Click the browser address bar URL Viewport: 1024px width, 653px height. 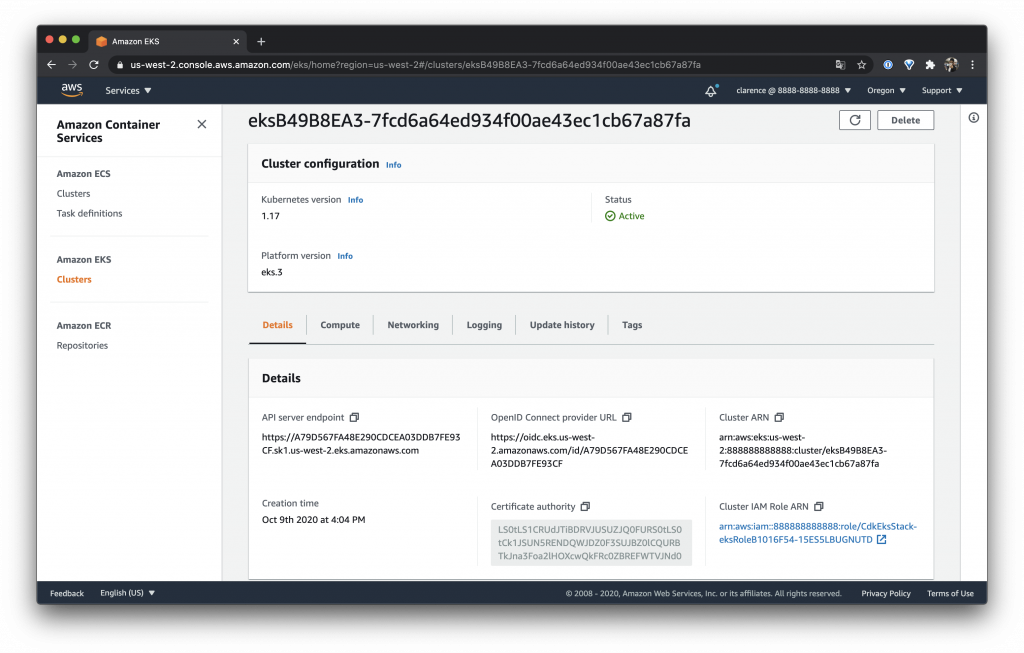tap(415, 65)
